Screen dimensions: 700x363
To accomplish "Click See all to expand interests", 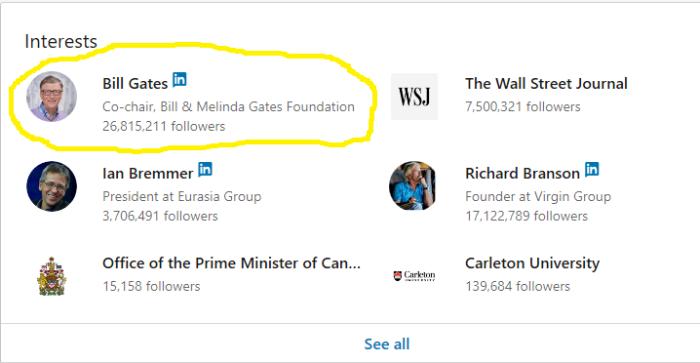I will click(387, 344).
